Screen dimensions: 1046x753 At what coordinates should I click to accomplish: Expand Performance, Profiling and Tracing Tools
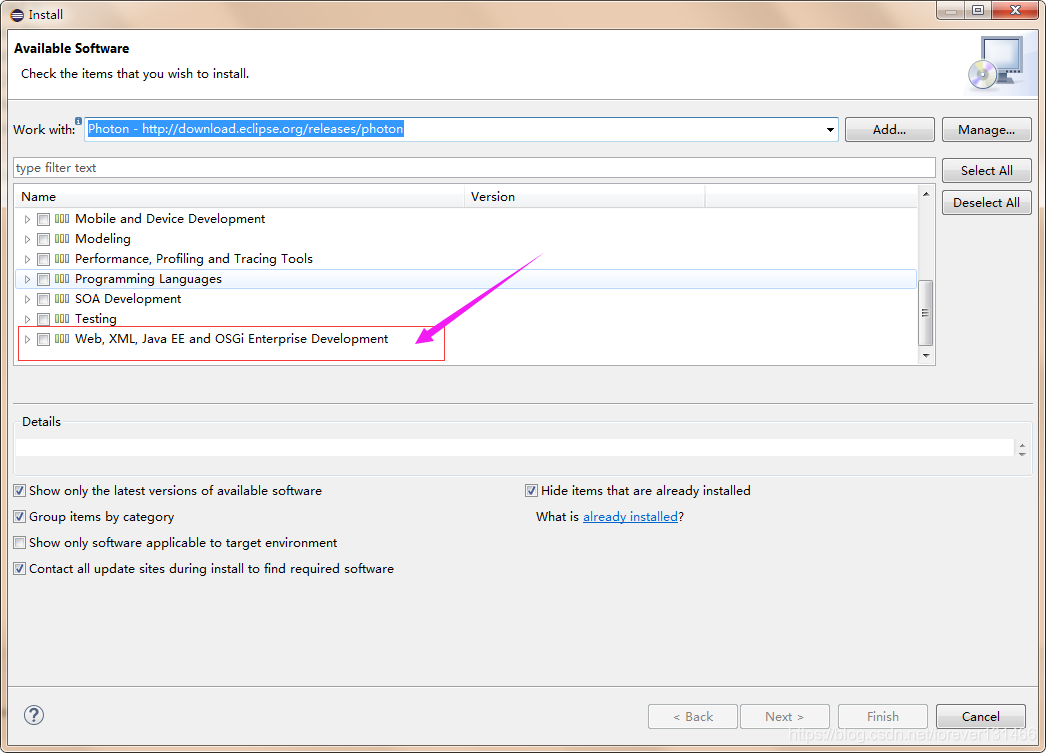(x=27, y=259)
